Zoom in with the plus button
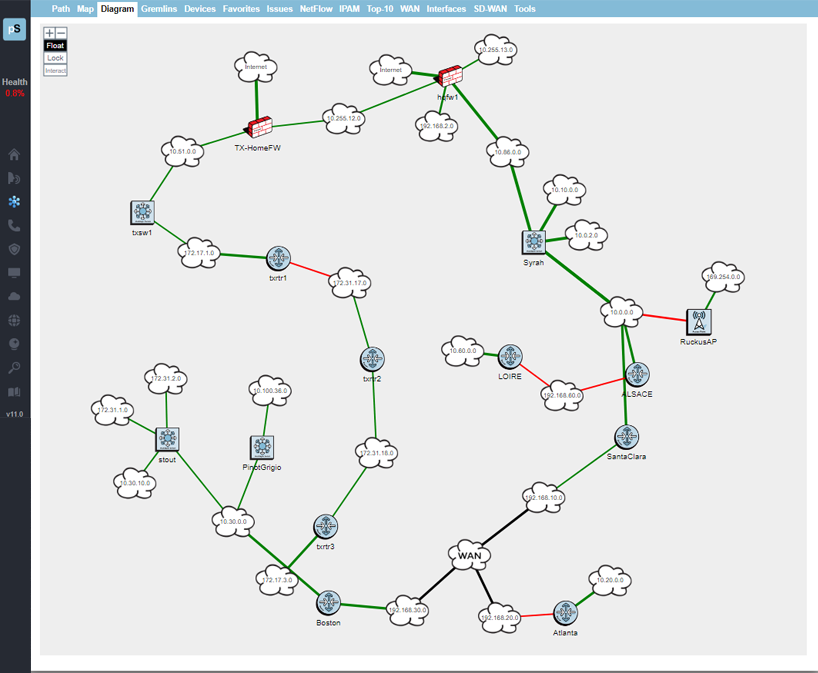The width and height of the screenshot is (818, 673). point(49,33)
